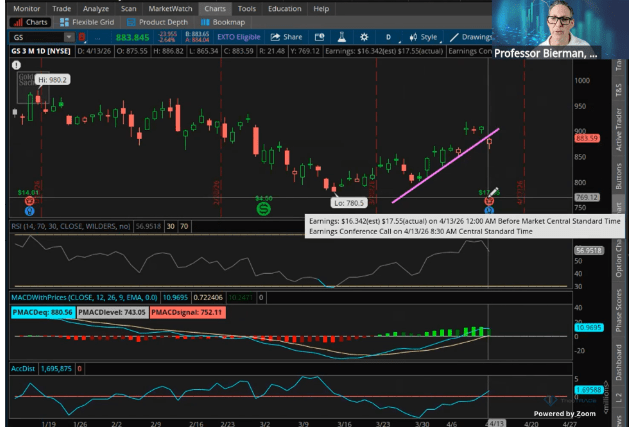The image size is (635, 427).
Task: Click into the GS symbol input field
Action: click(38, 37)
